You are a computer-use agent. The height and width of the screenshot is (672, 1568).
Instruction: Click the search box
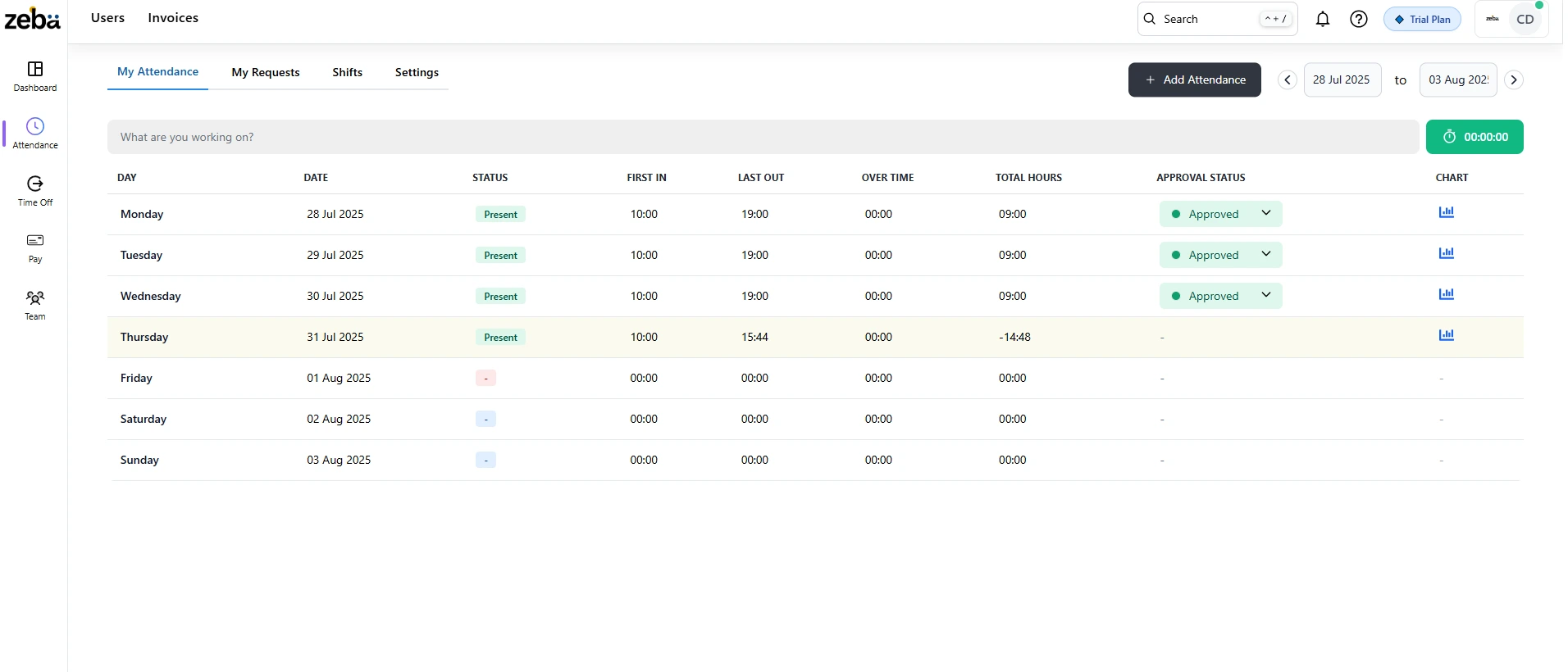(1217, 19)
